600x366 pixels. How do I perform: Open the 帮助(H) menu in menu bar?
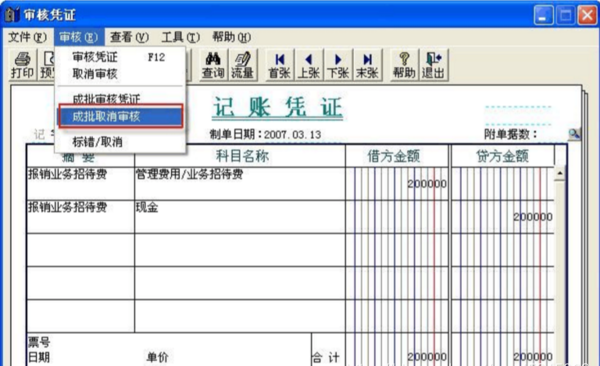click(232, 37)
